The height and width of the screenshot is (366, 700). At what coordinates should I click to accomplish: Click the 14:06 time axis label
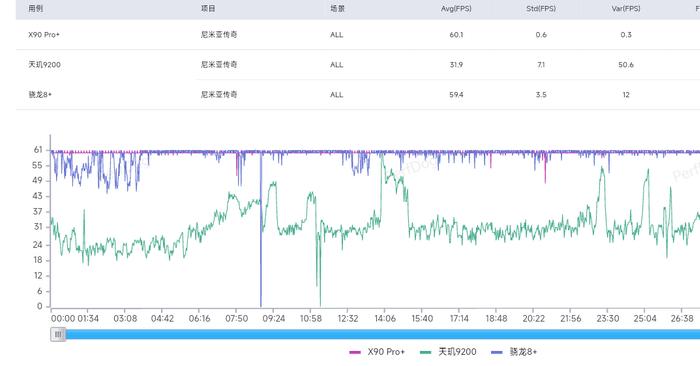(385, 319)
